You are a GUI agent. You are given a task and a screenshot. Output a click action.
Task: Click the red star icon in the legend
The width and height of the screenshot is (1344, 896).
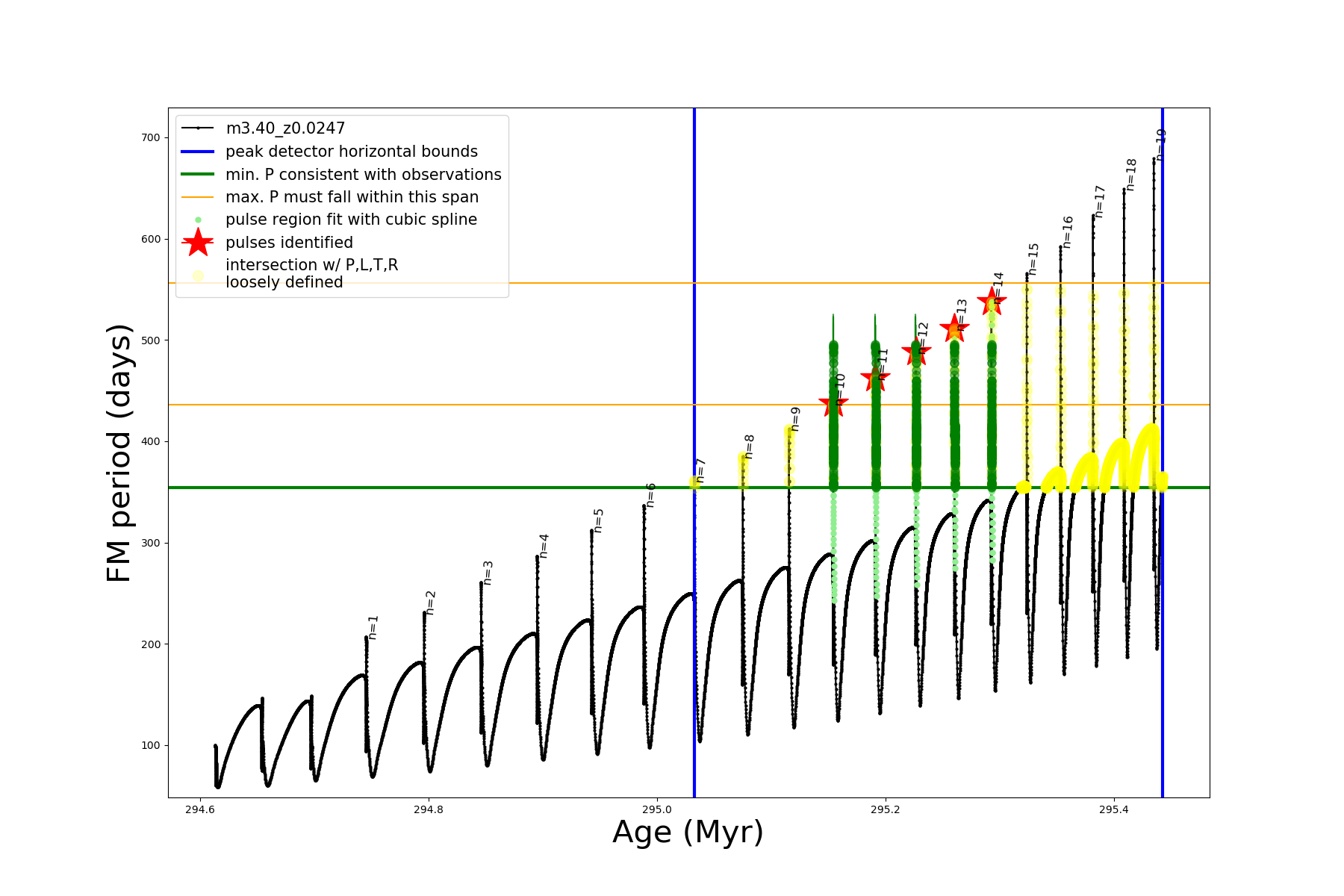(198, 242)
